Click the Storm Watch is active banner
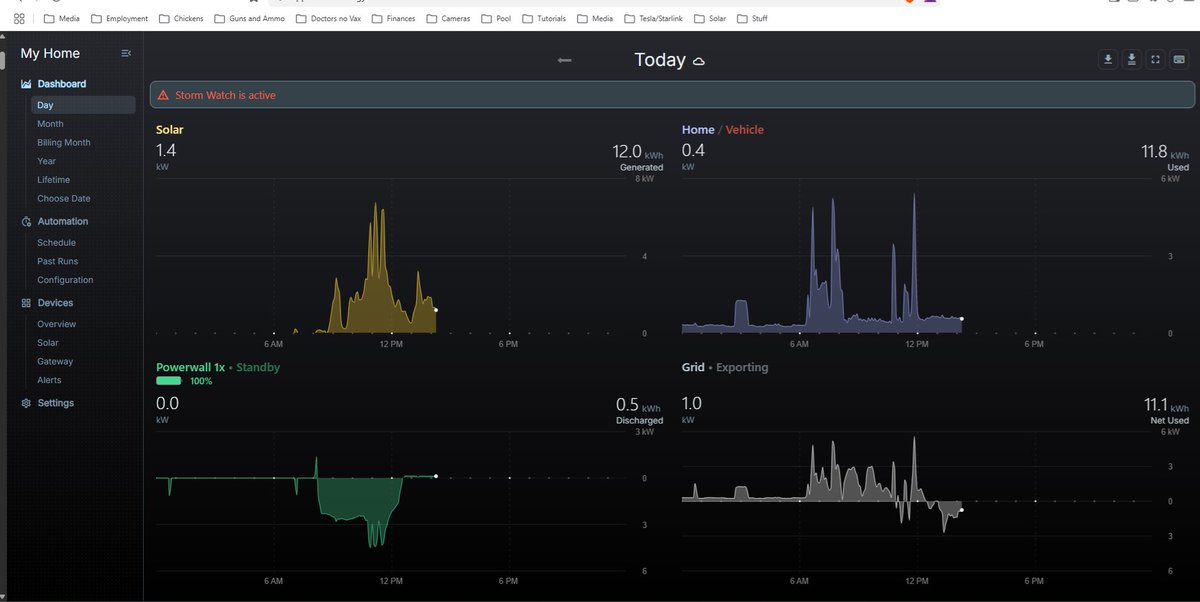This screenshot has width=1200, height=602. pyautogui.click(x=672, y=95)
